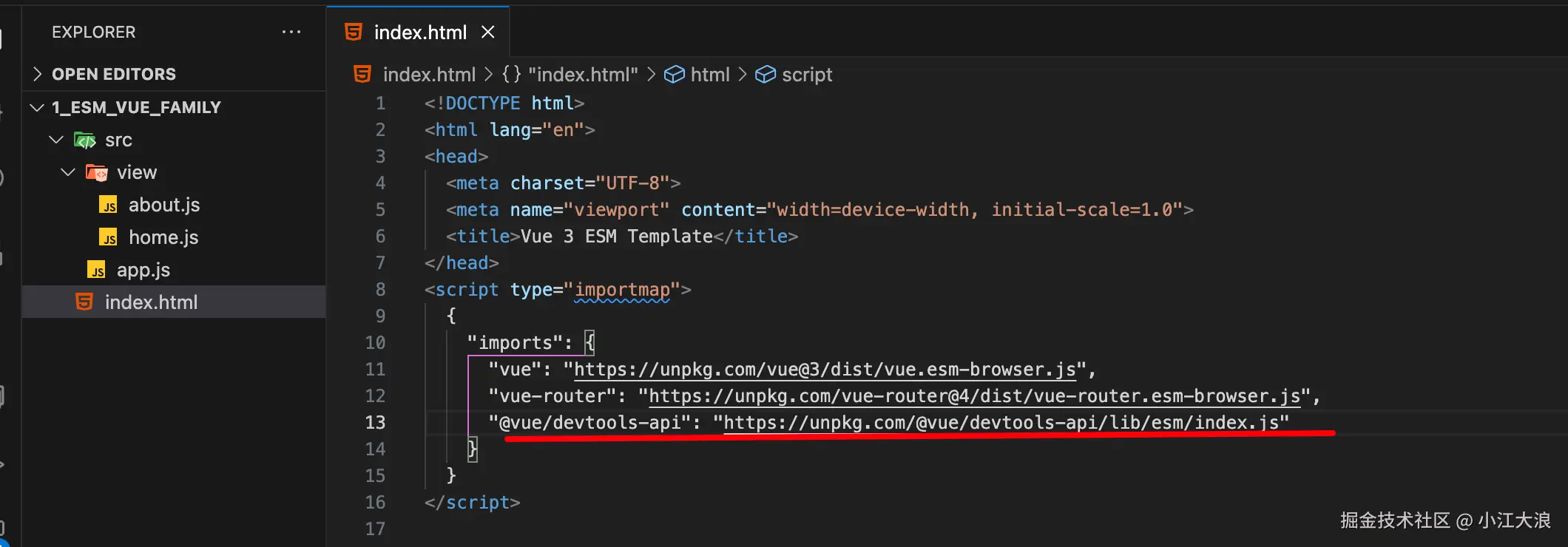
Task: Click the HTML5 icon beside index.html in tree
Action: (x=84, y=302)
